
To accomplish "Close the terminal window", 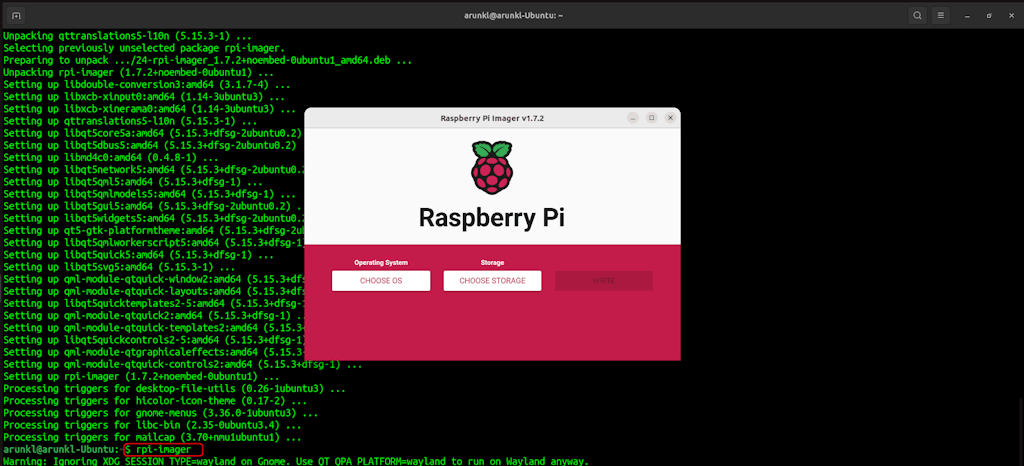I will coord(1010,15).
